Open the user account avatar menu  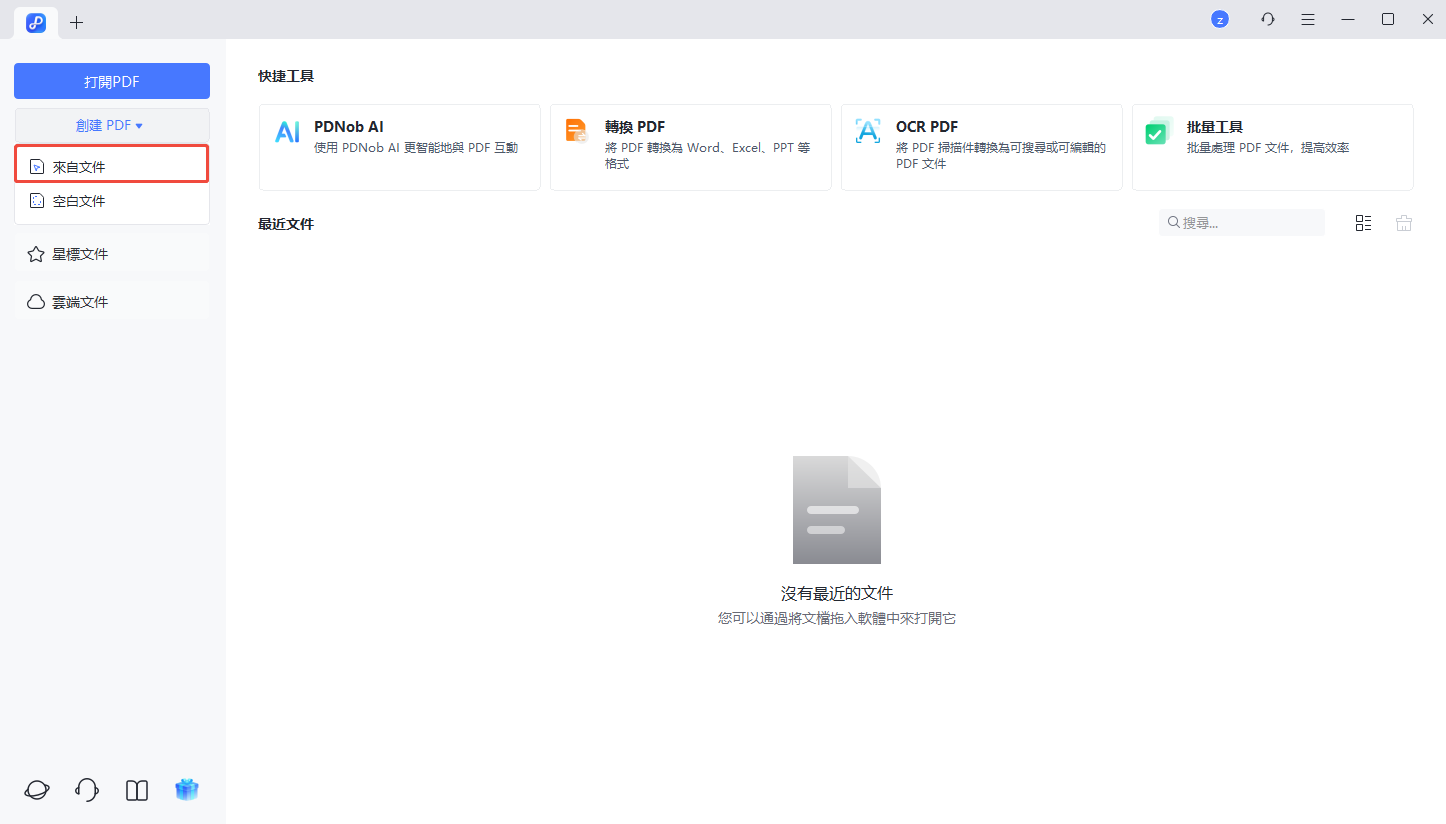click(1220, 19)
